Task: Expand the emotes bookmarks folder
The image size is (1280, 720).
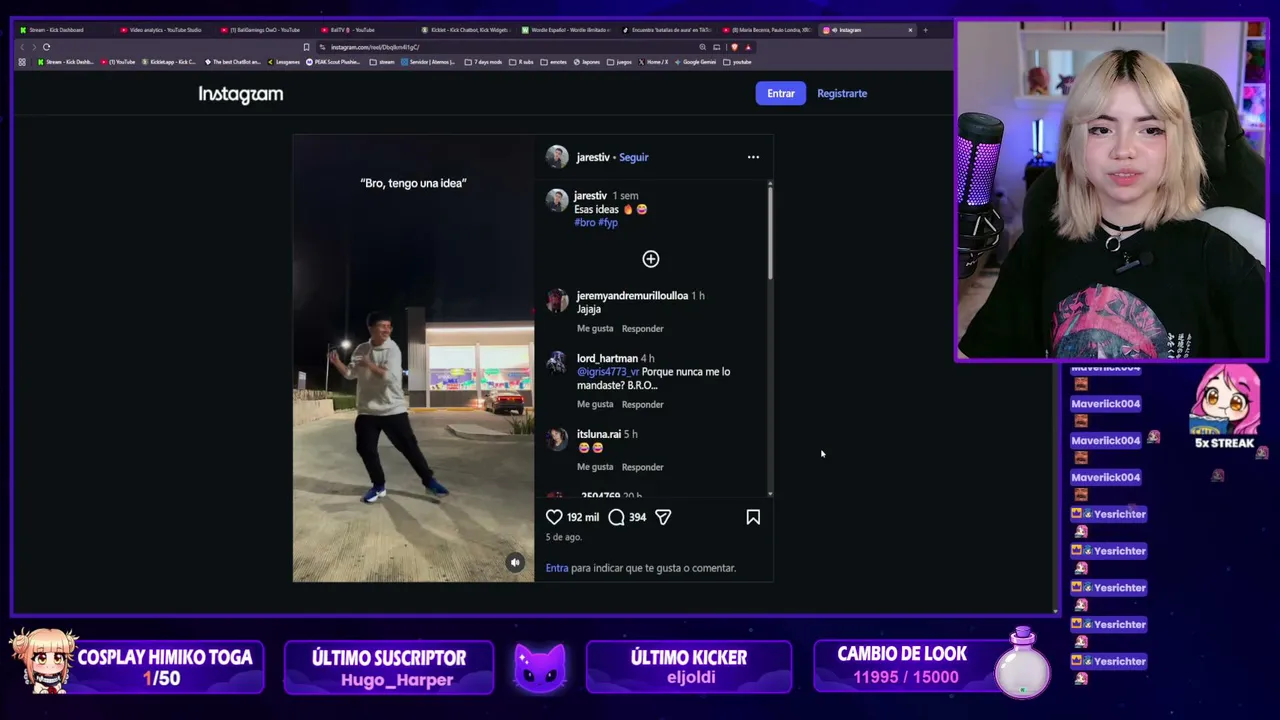Action: 554,62
